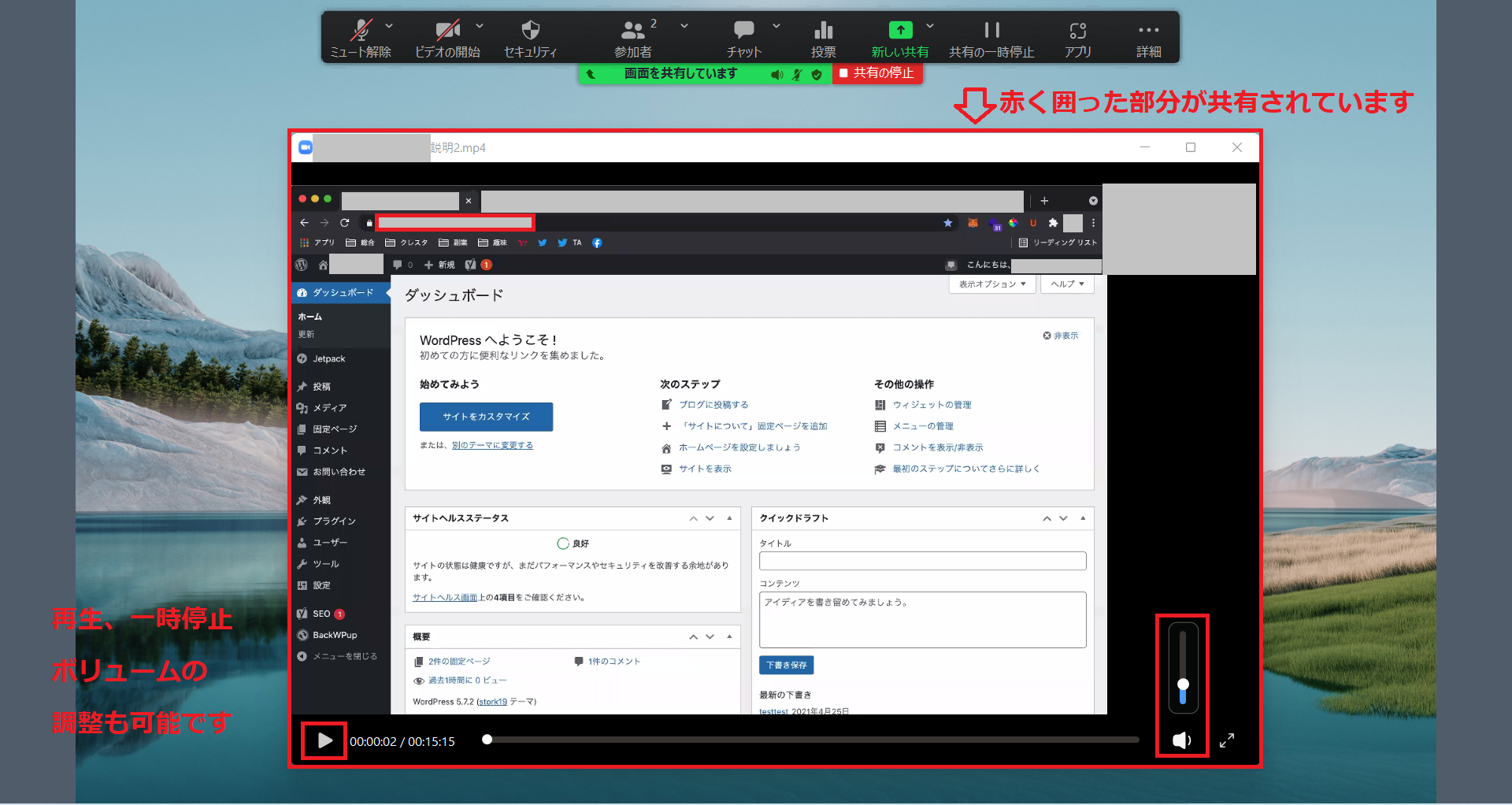Start the video camera

coord(447,32)
